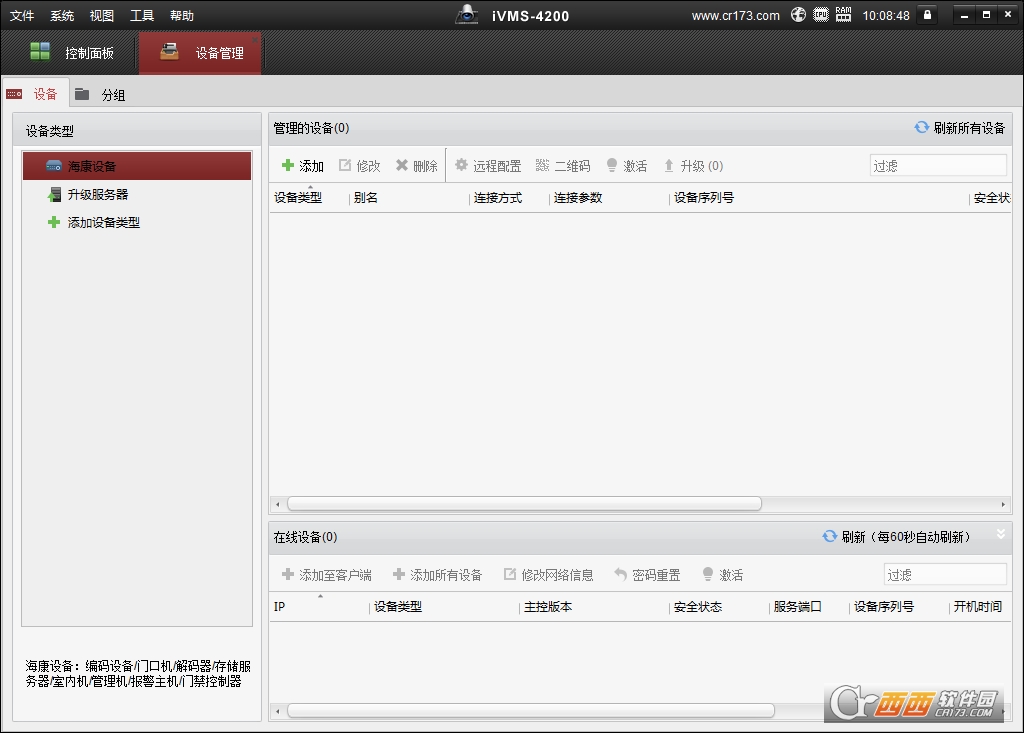The width and height of the screenshot is (1024, 733).
Task: Click the RAM usage icon in title bar
Action: pos(843,15)
